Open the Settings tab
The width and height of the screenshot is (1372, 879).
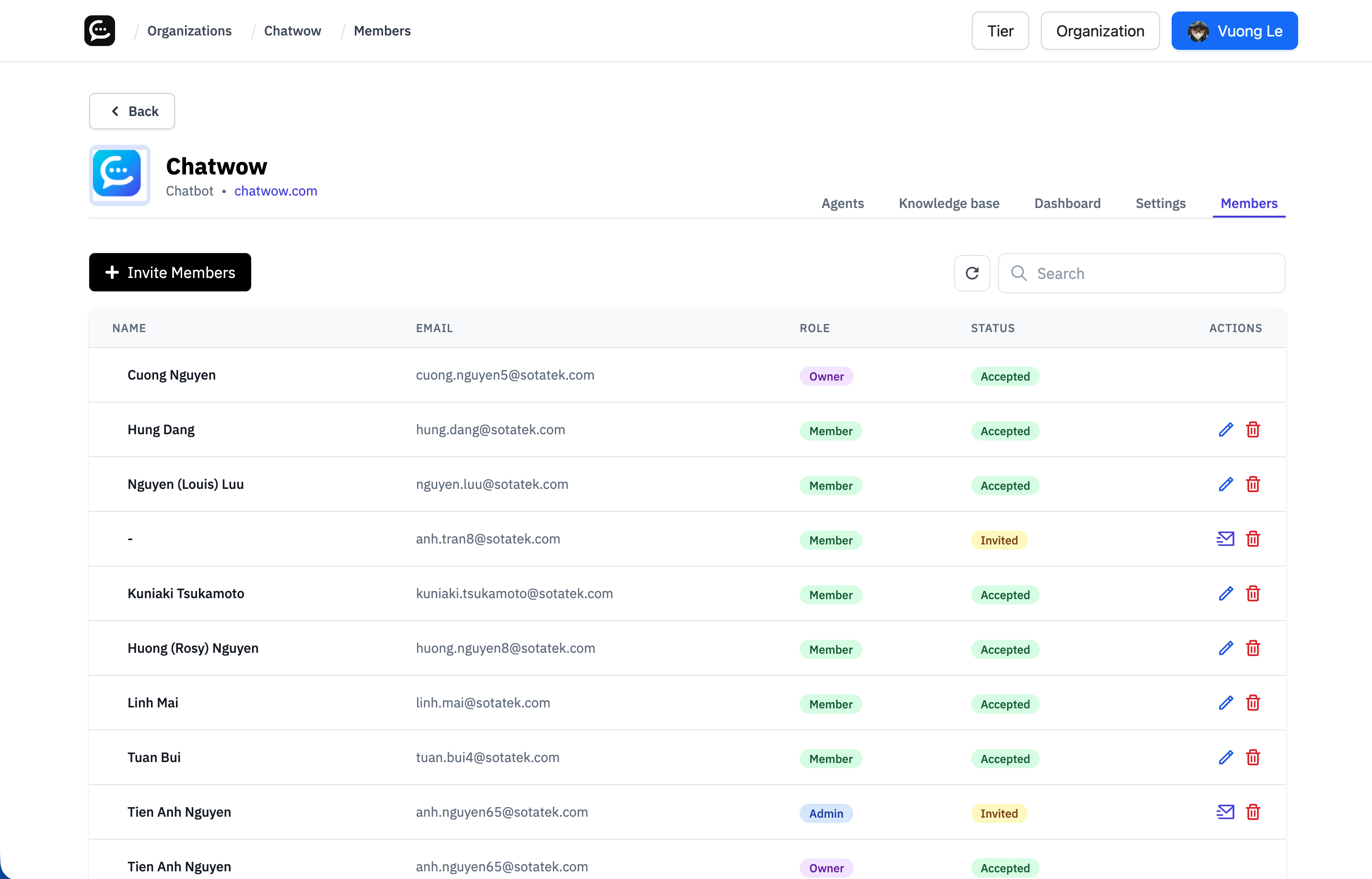tap(1160, 203)
